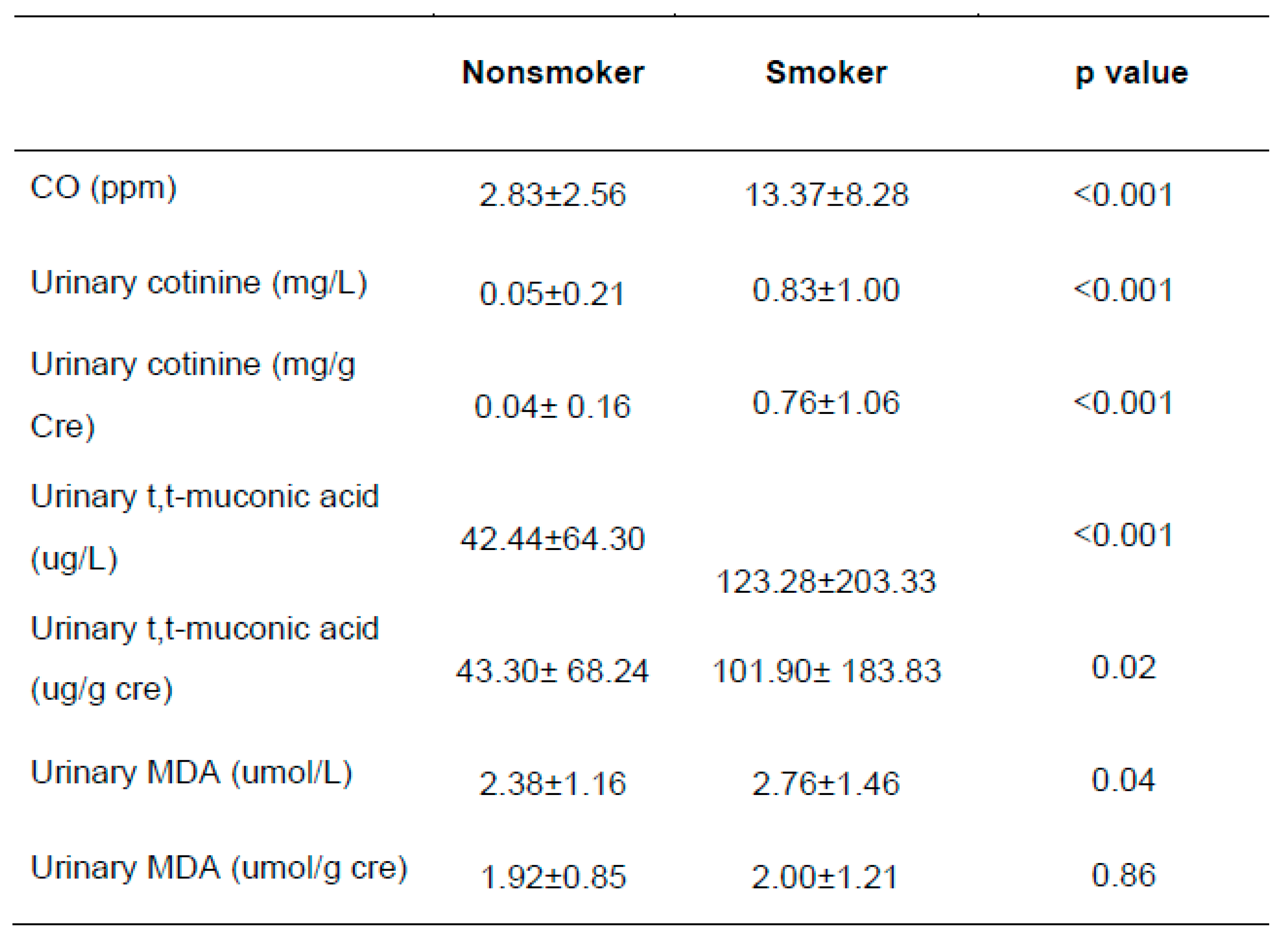This screenshot has width=1288, height=939.
Task: Click the smoker cotinine value 0.83±1.00
Action: [825, 290]
